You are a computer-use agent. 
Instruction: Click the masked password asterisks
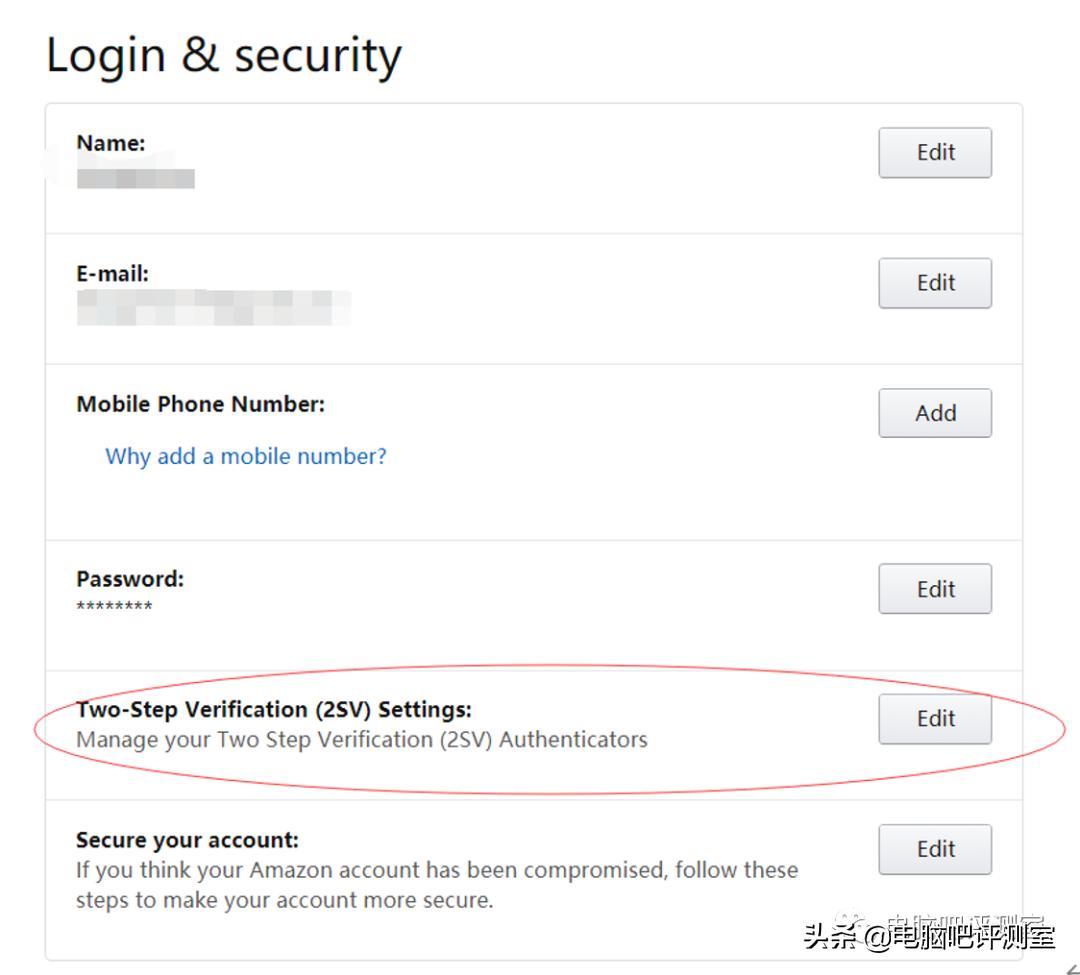[115, 607]
